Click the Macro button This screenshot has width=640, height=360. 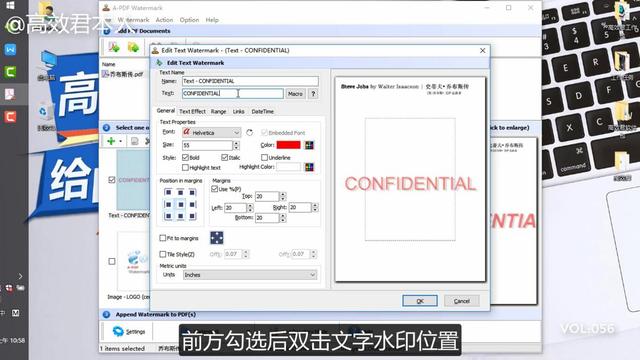pos(295,94)
